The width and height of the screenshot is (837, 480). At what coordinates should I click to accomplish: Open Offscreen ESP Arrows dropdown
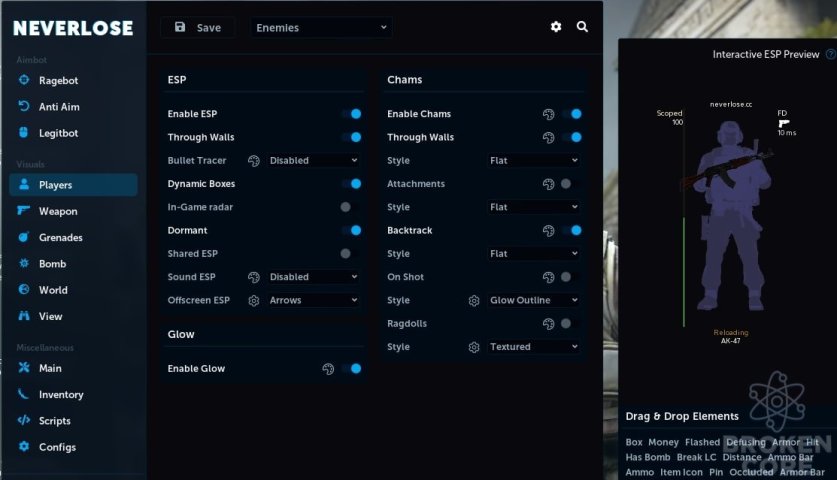(x=313, y=300)
